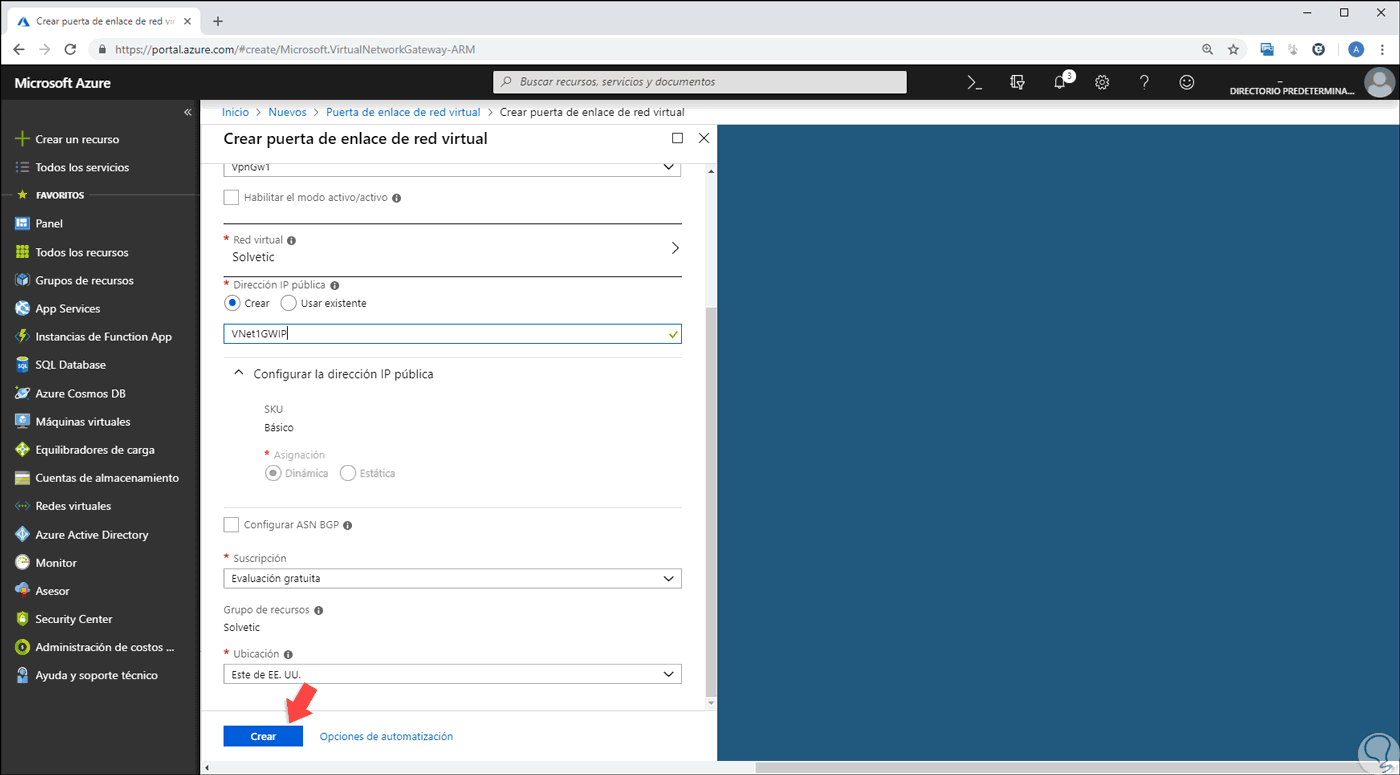This screenshot has width=1400, height=775.
Task: Open Azure Active Directory in sidebar
Action: point(92,534)
